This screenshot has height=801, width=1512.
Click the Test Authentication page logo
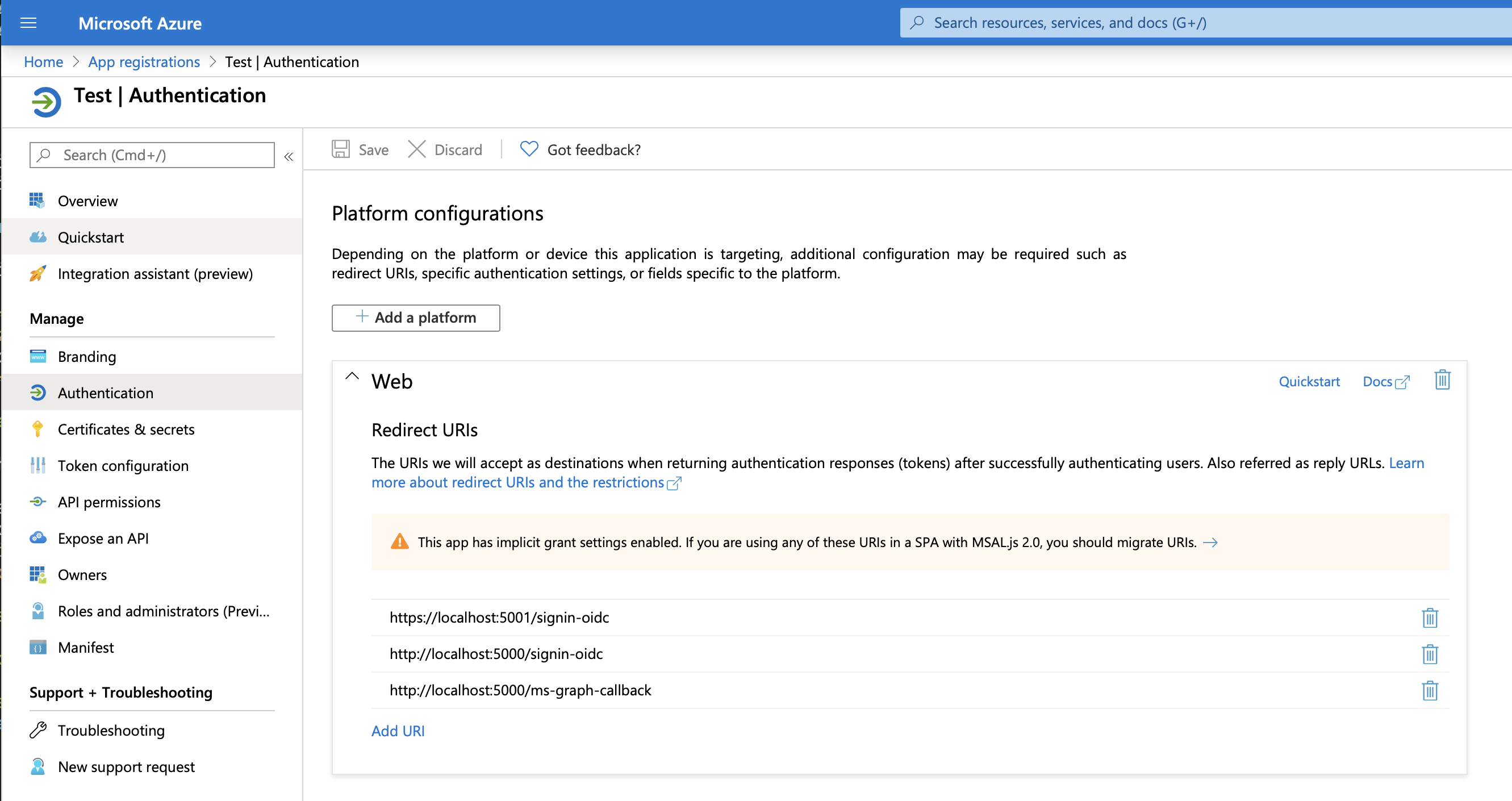point(47,102)
